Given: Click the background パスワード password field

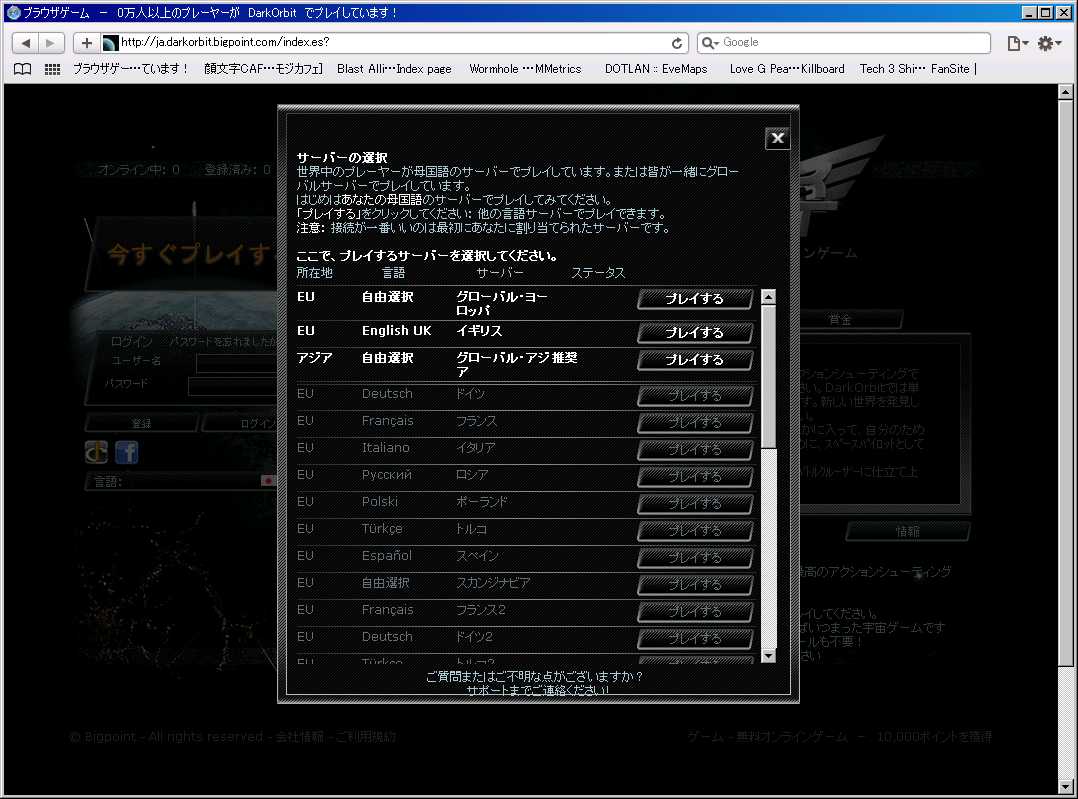Looking at the screenshot, I should coord(233,386).
